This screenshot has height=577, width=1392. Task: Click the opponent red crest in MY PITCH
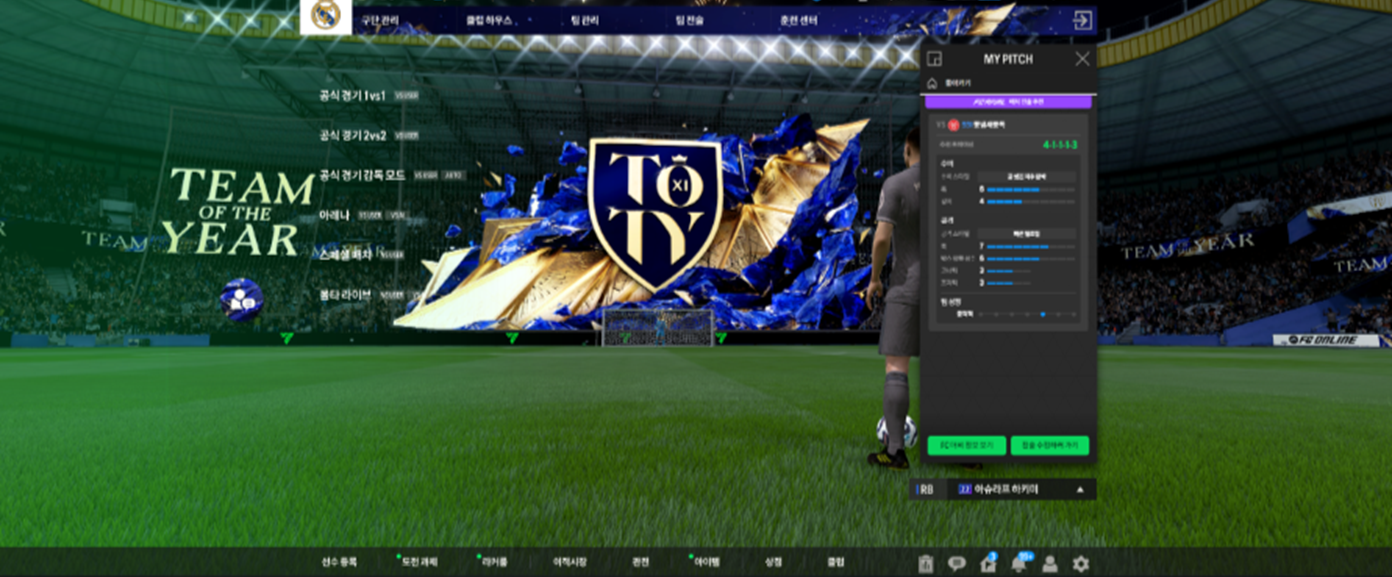(953, 125)
